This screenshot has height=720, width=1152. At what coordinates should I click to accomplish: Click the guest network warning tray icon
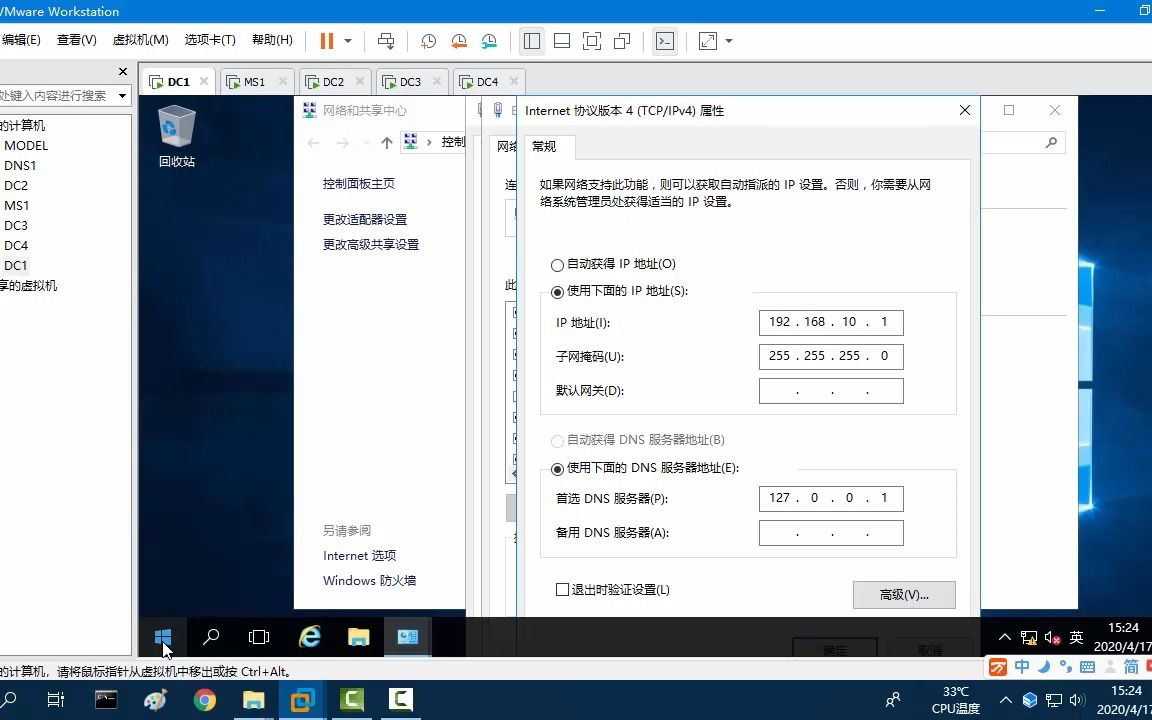pos(1029,638)
